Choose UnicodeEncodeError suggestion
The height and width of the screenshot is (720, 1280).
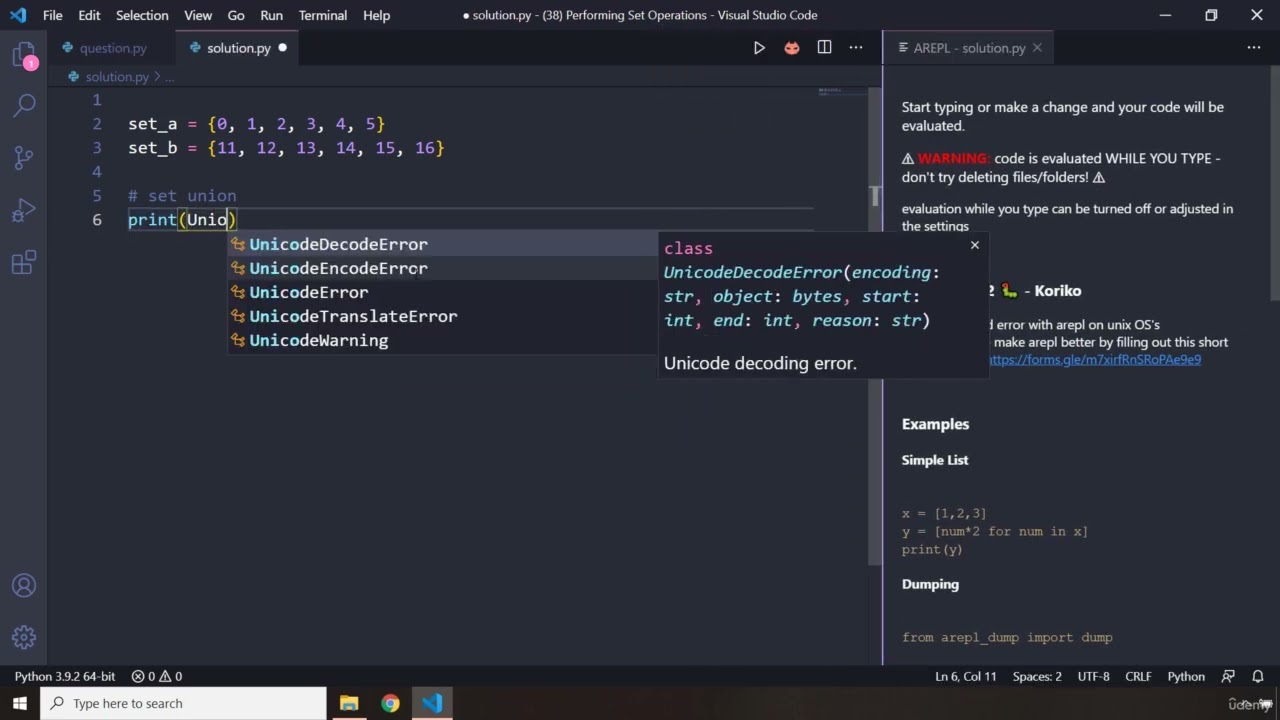coord(441,268)
